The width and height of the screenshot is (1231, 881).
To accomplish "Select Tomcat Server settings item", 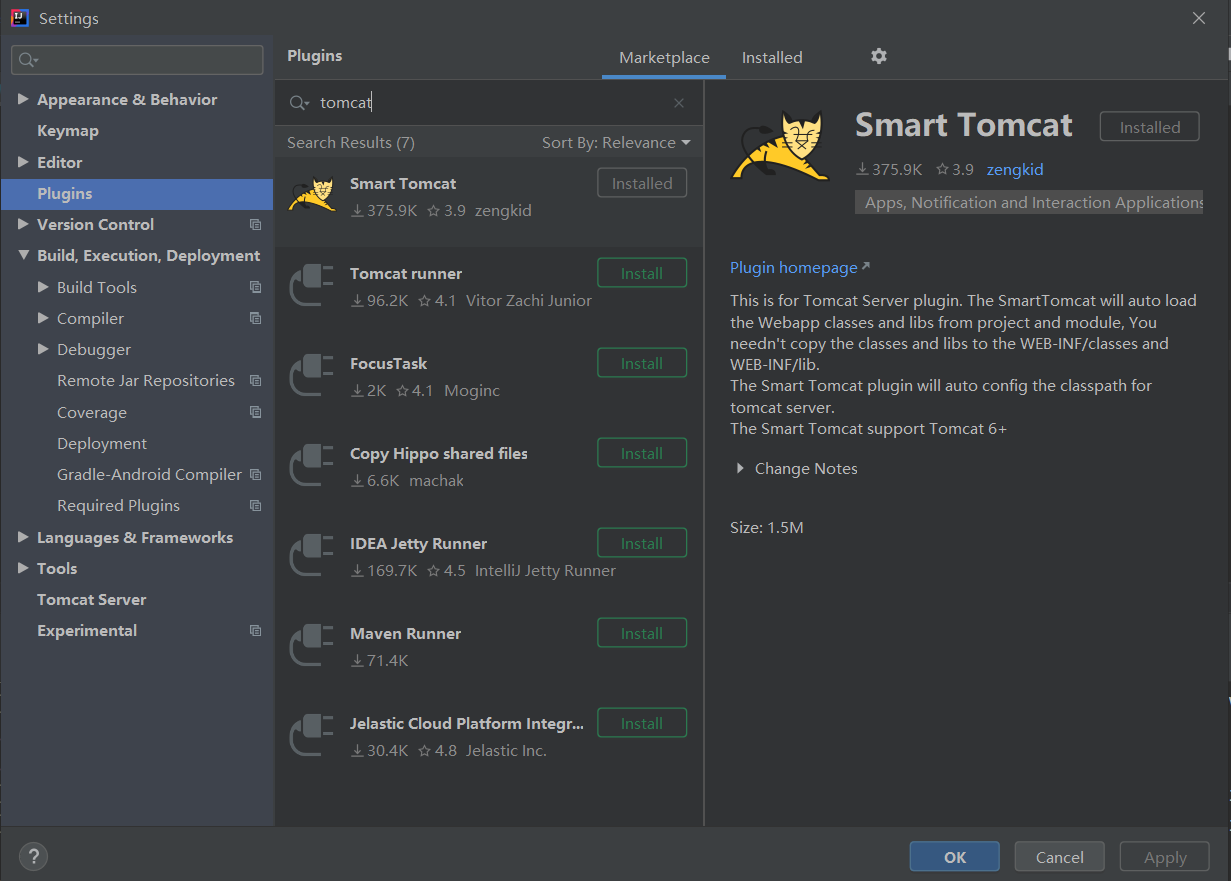I will click(x=92, y=600).
